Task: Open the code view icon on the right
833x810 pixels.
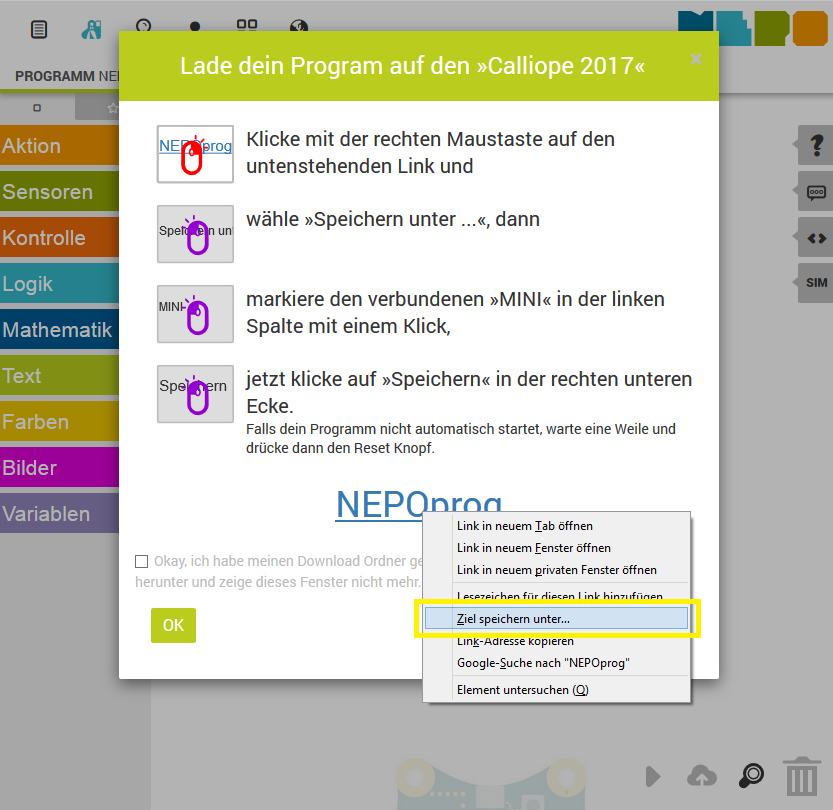Action: 817,238
